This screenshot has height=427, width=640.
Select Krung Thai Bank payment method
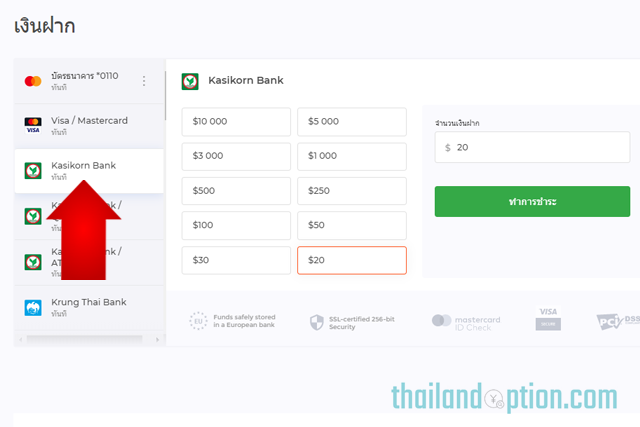click(x=89, y=307)
